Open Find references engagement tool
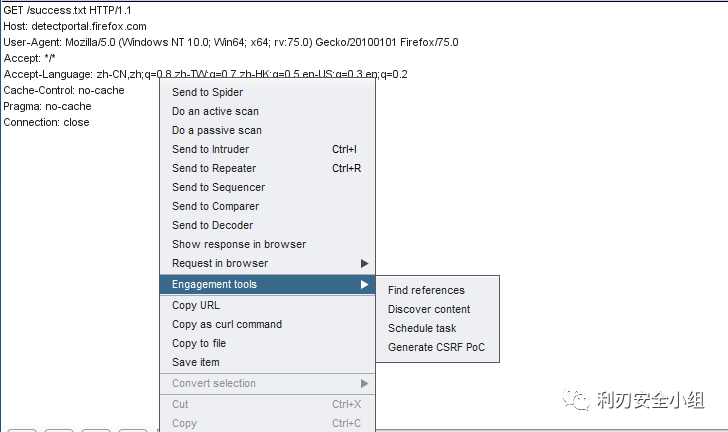The height and width of the screenshot is (432, 728). 426,290
